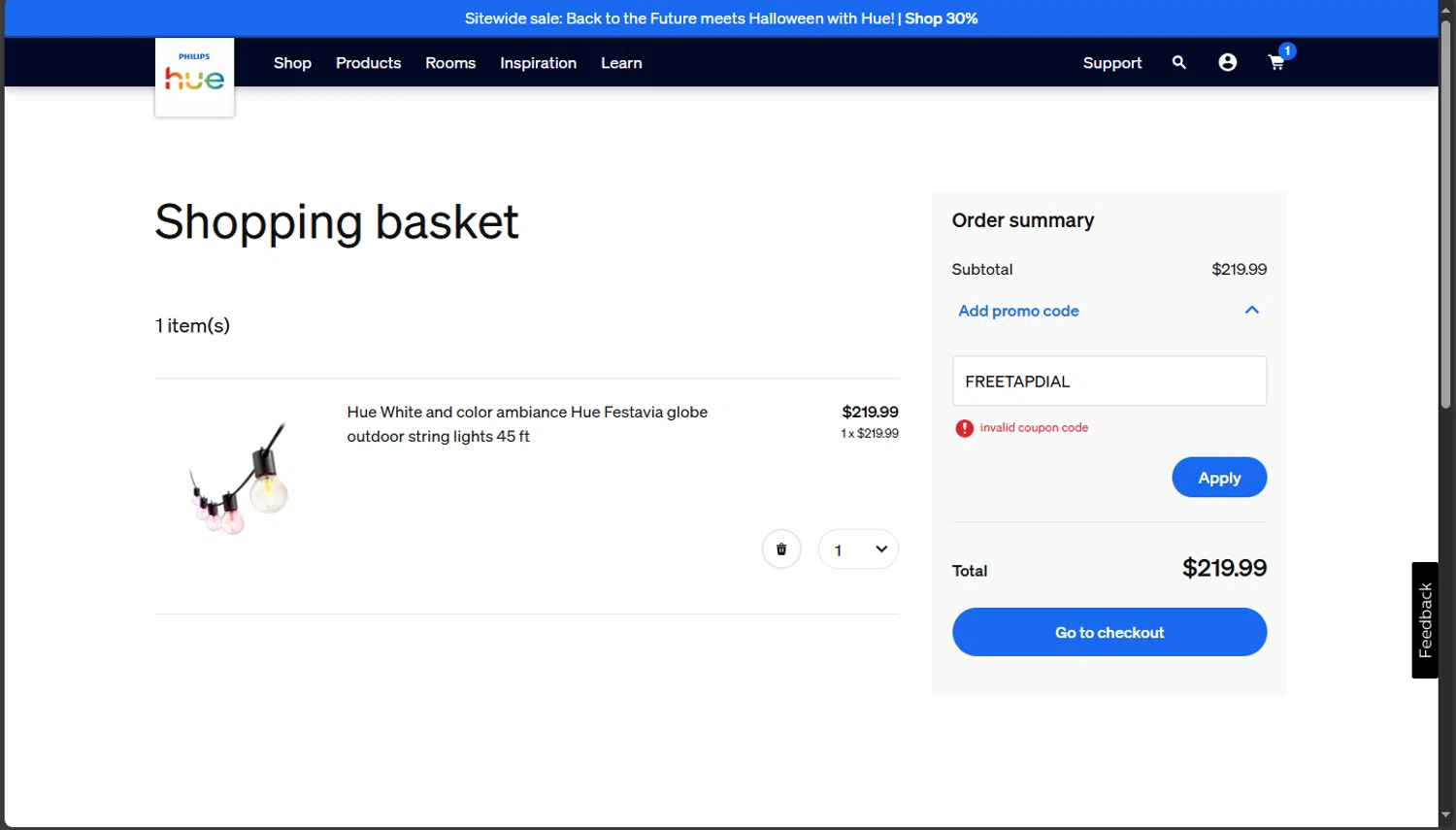Click the Add promo code link
This screenshot has height=830, width=1456.
pyautogui.click(x=1018, y=311)
